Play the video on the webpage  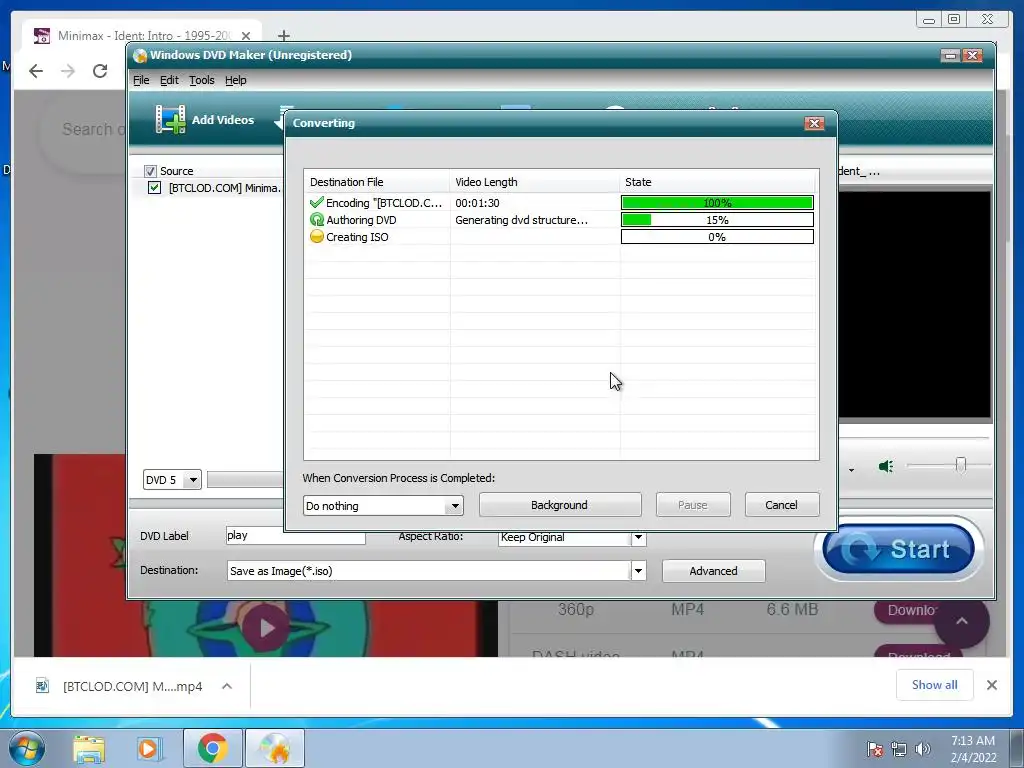coord(266,628)
